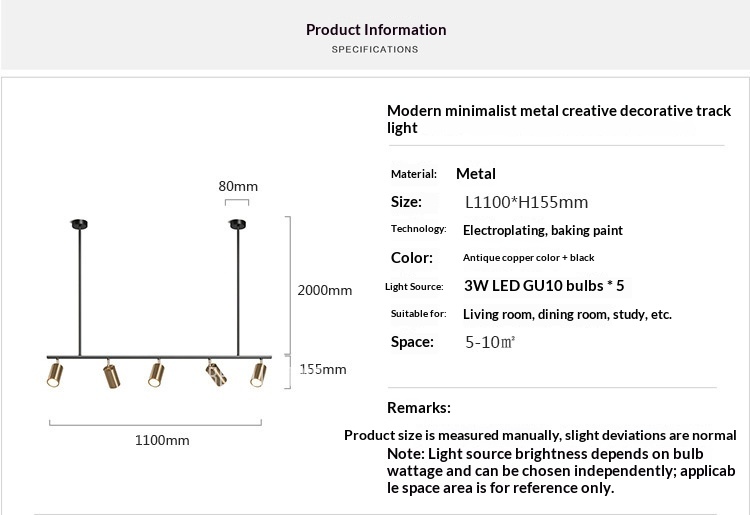750x515 pixels.
Task: Click the right ceiling mount under 80mm
Action: pyautogui.click(x=237, y=223)
